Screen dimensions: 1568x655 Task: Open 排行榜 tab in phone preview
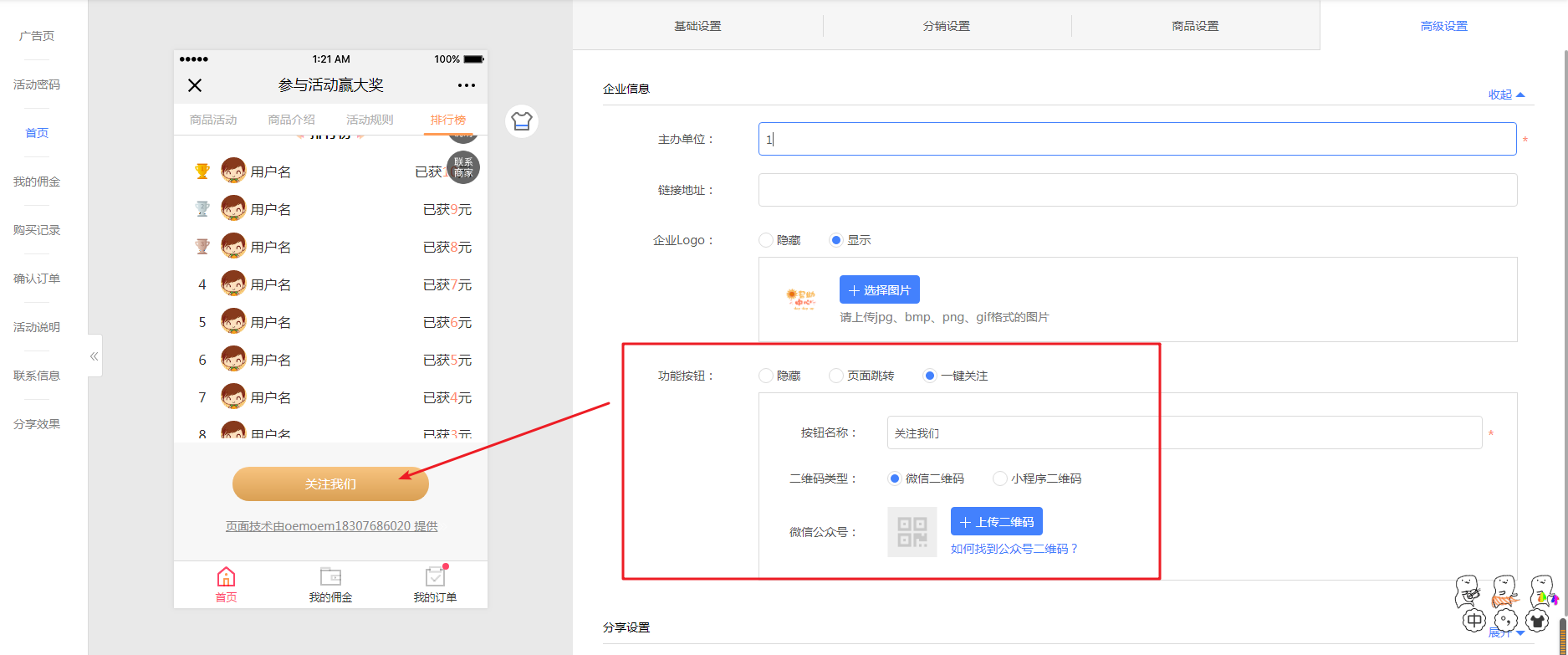[448, 120]
